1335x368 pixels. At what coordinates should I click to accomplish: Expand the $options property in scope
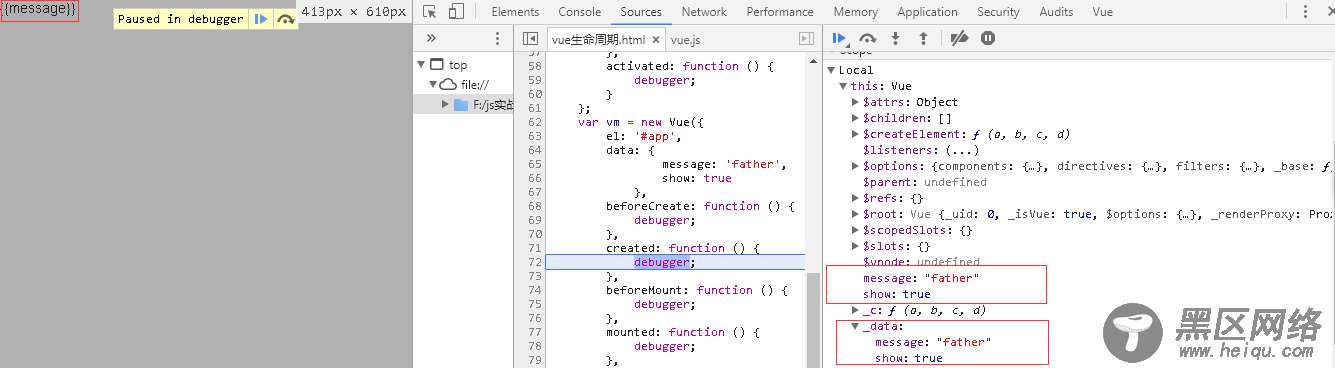pos(855,166)
